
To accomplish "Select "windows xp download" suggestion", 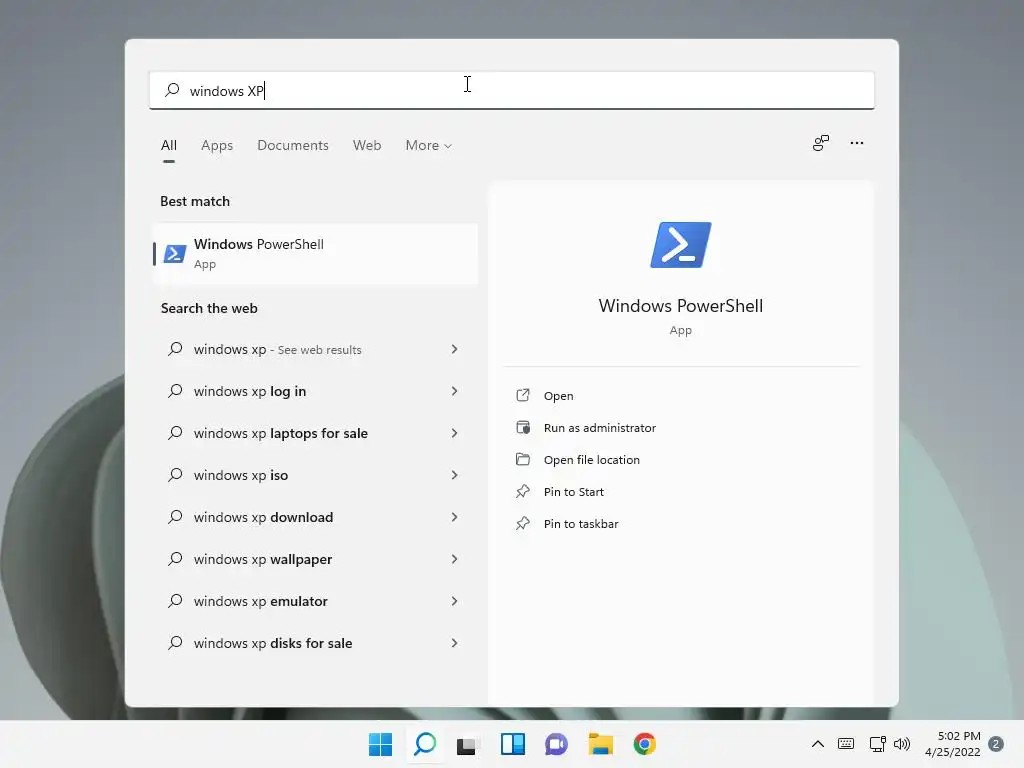I will [x=315, y=517].
